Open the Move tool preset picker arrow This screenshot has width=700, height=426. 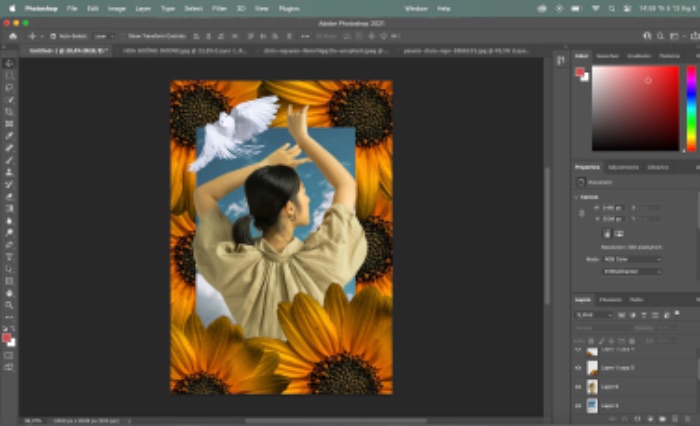coord(42,36)
